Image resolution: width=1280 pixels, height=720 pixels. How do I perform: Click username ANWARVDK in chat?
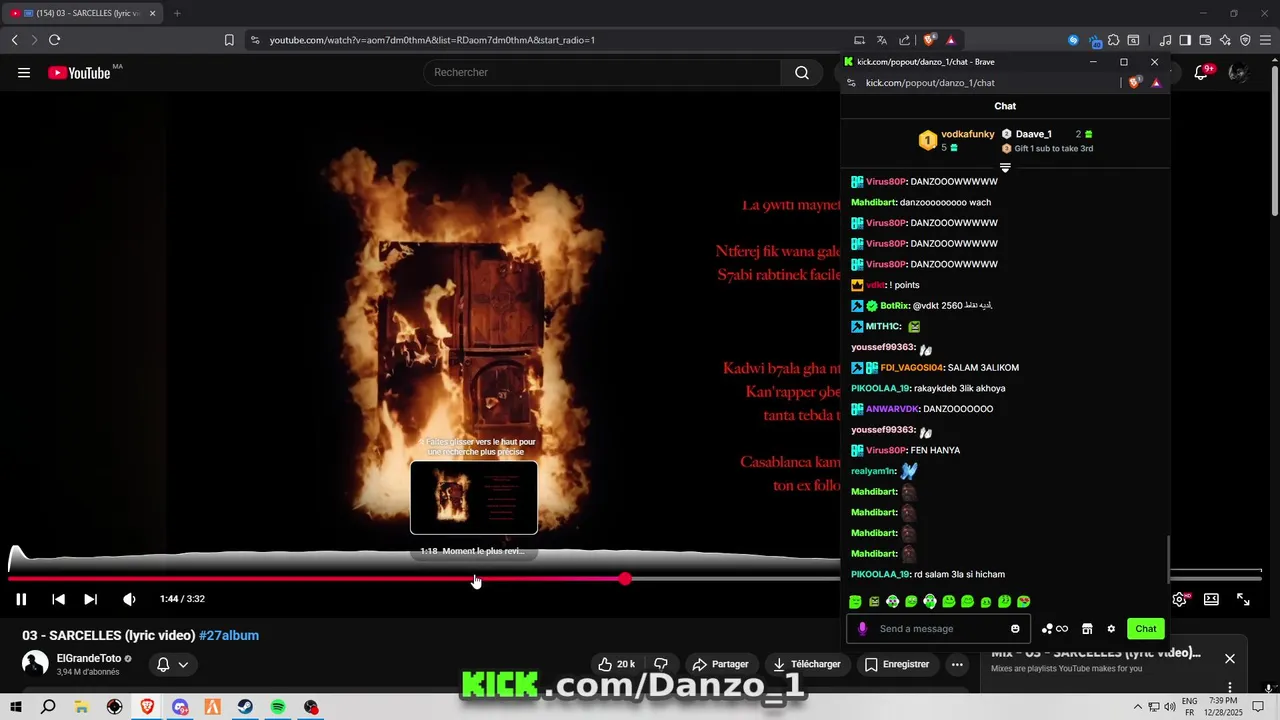point(892,409)
